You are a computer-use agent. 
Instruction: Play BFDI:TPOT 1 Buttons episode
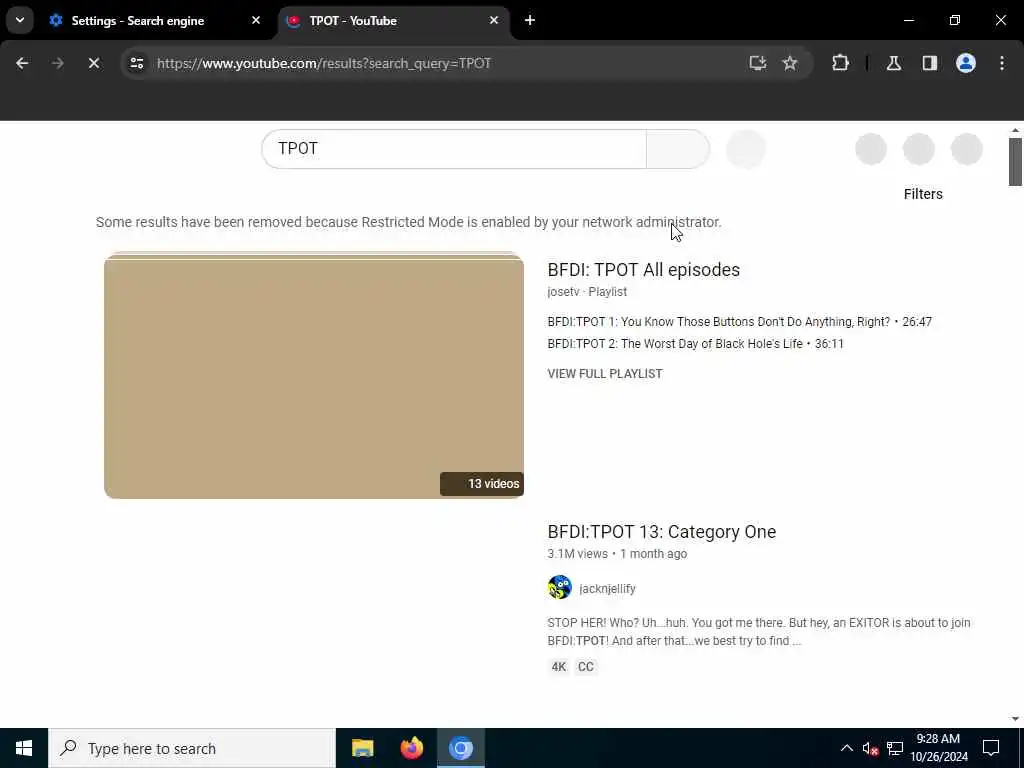[739, 322]
